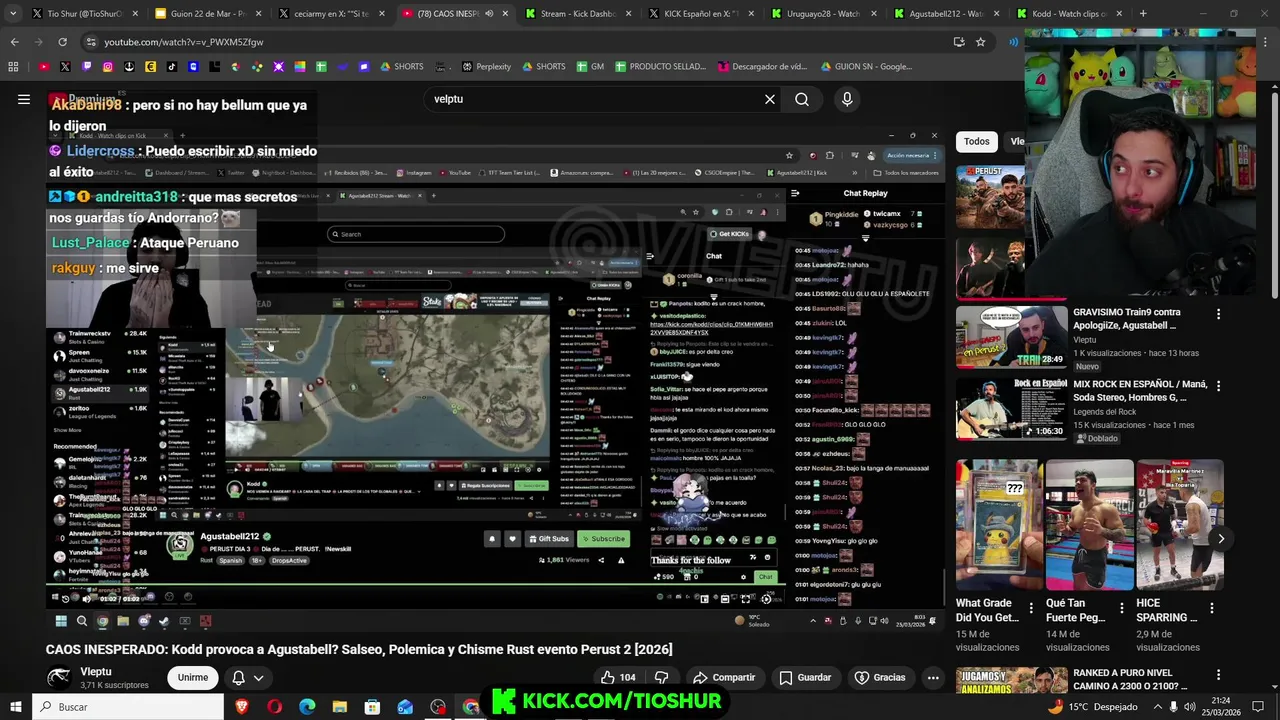Open options for 'RANKED A PURO NIVEL' video
The height and width of the screenshot is (720, 1280).
point(1218,676)
